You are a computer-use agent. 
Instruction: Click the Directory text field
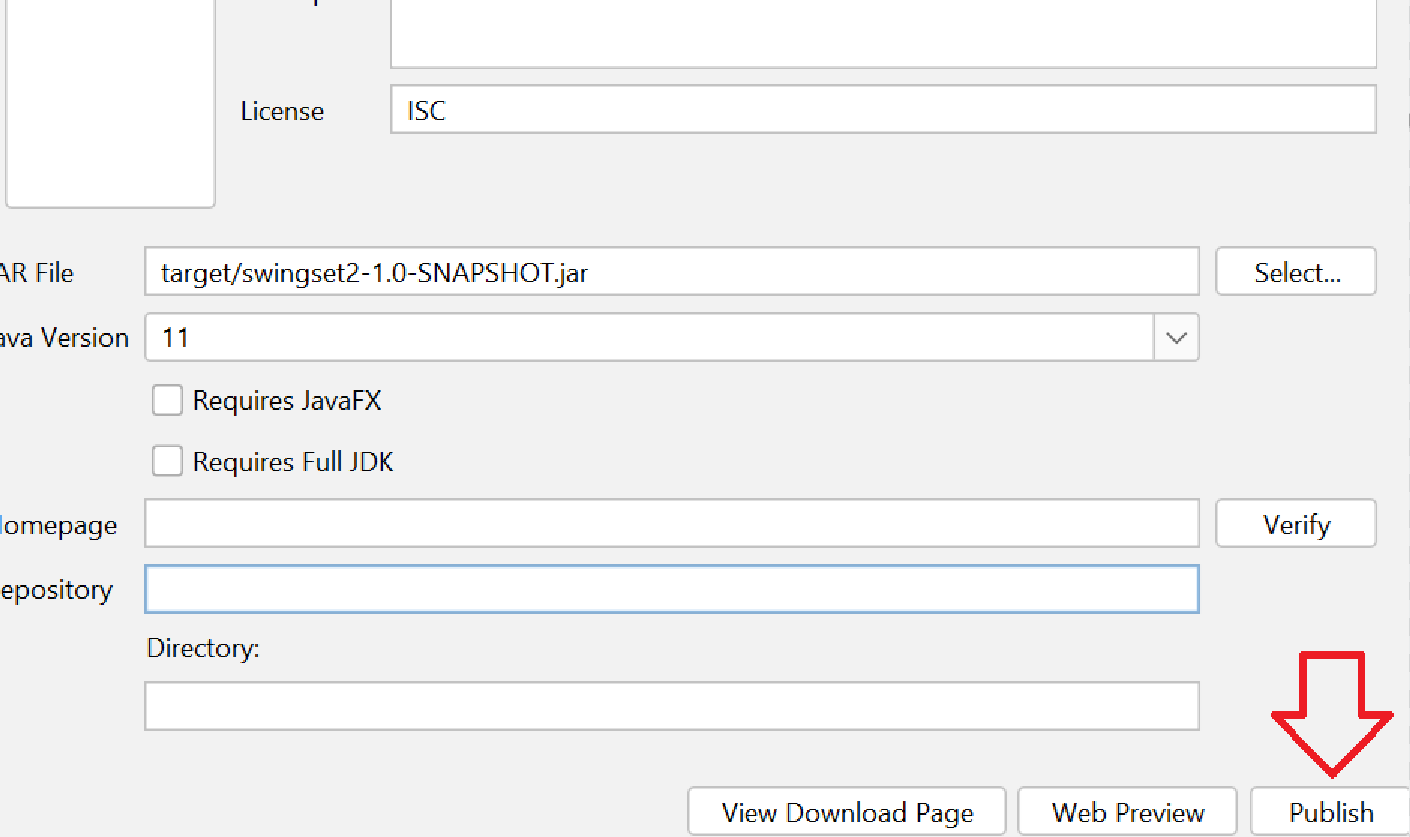(670, 706)
